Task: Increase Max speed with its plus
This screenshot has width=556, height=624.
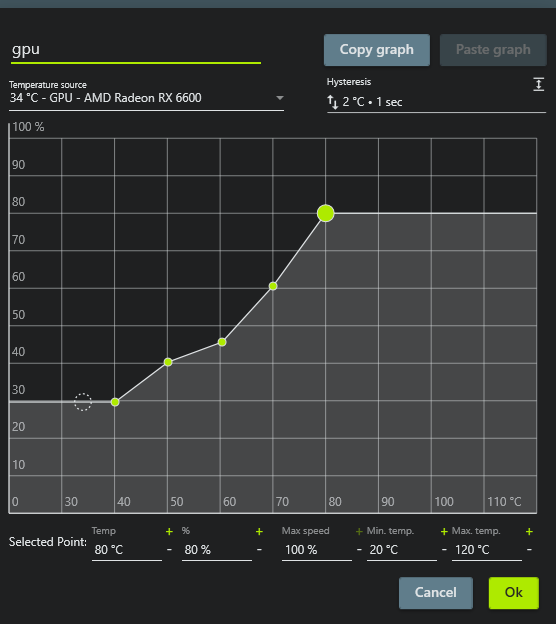Action: (359, 532)
